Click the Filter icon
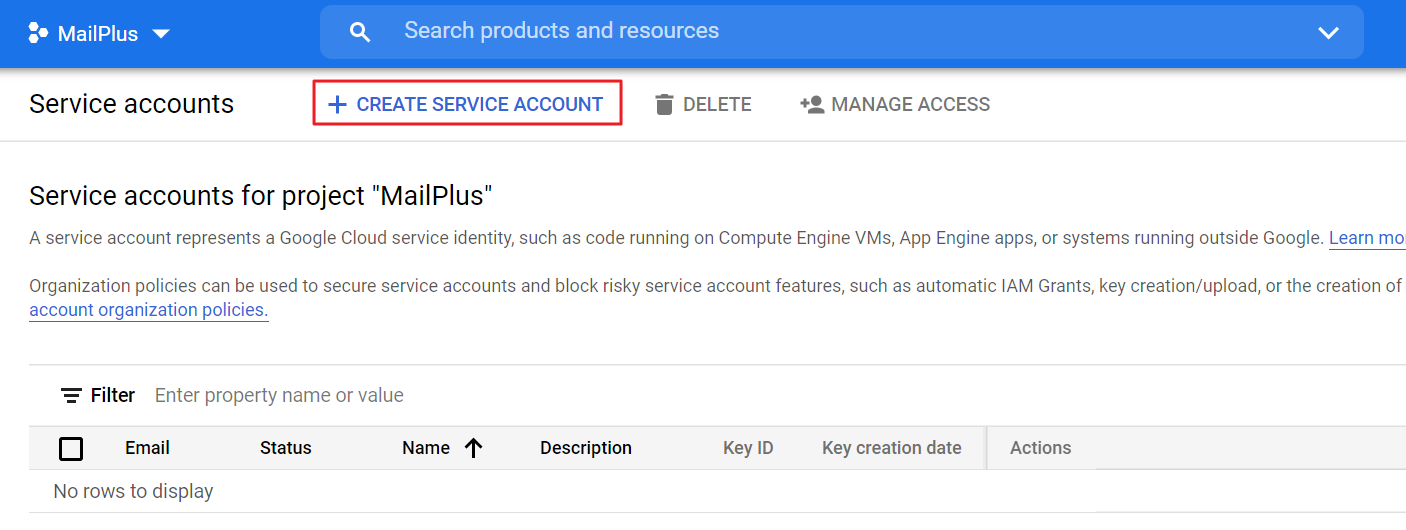The image size is (1406, 530). [x=71, y=395]
